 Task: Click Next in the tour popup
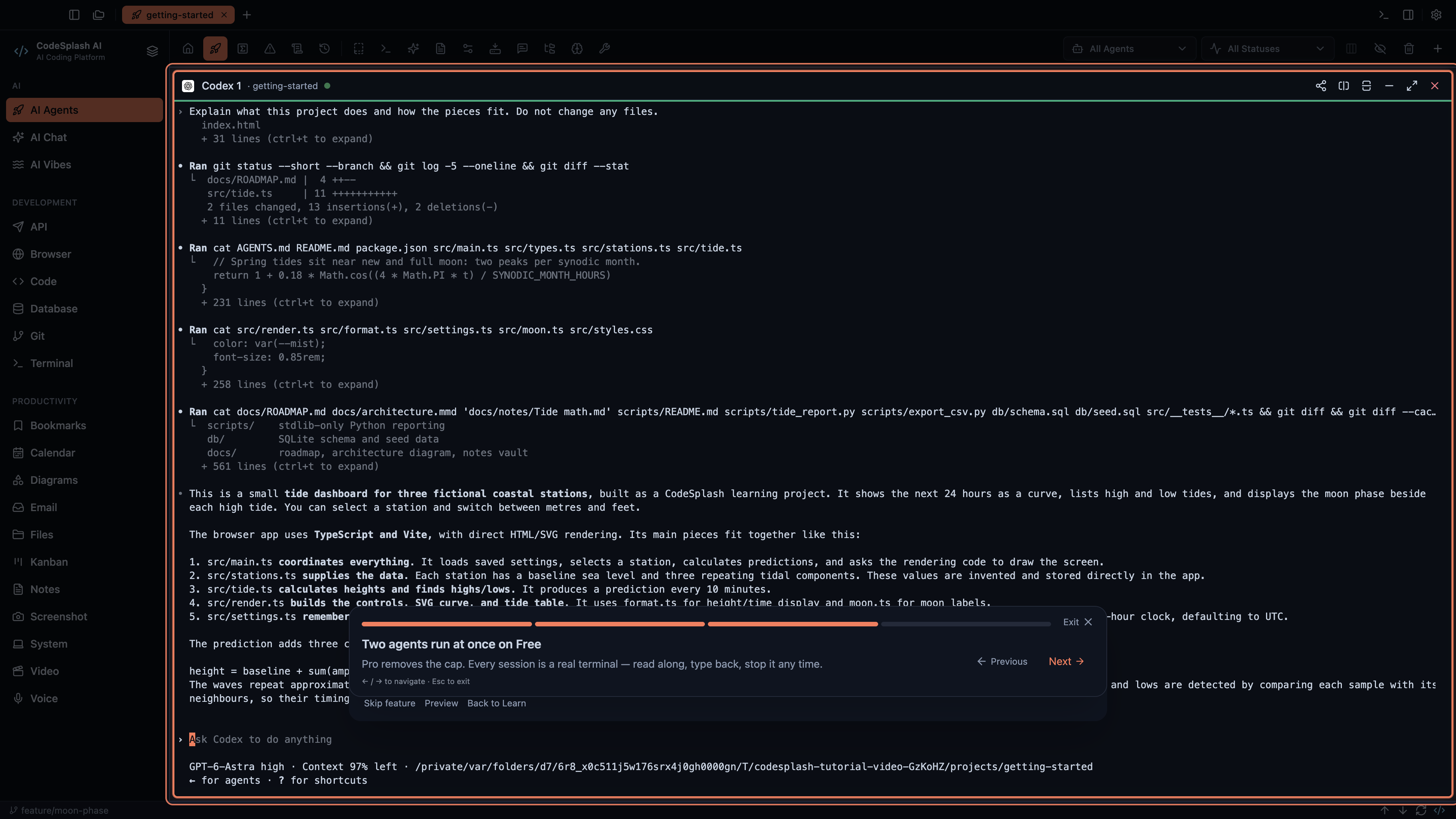(x=1066, y=661)
